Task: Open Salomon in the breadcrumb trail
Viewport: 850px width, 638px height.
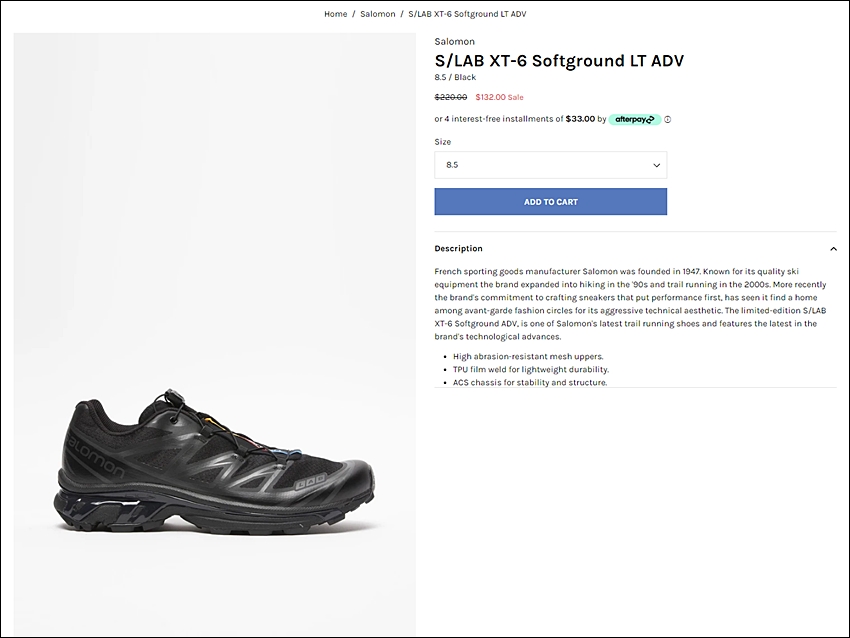Action: point(377,14)
